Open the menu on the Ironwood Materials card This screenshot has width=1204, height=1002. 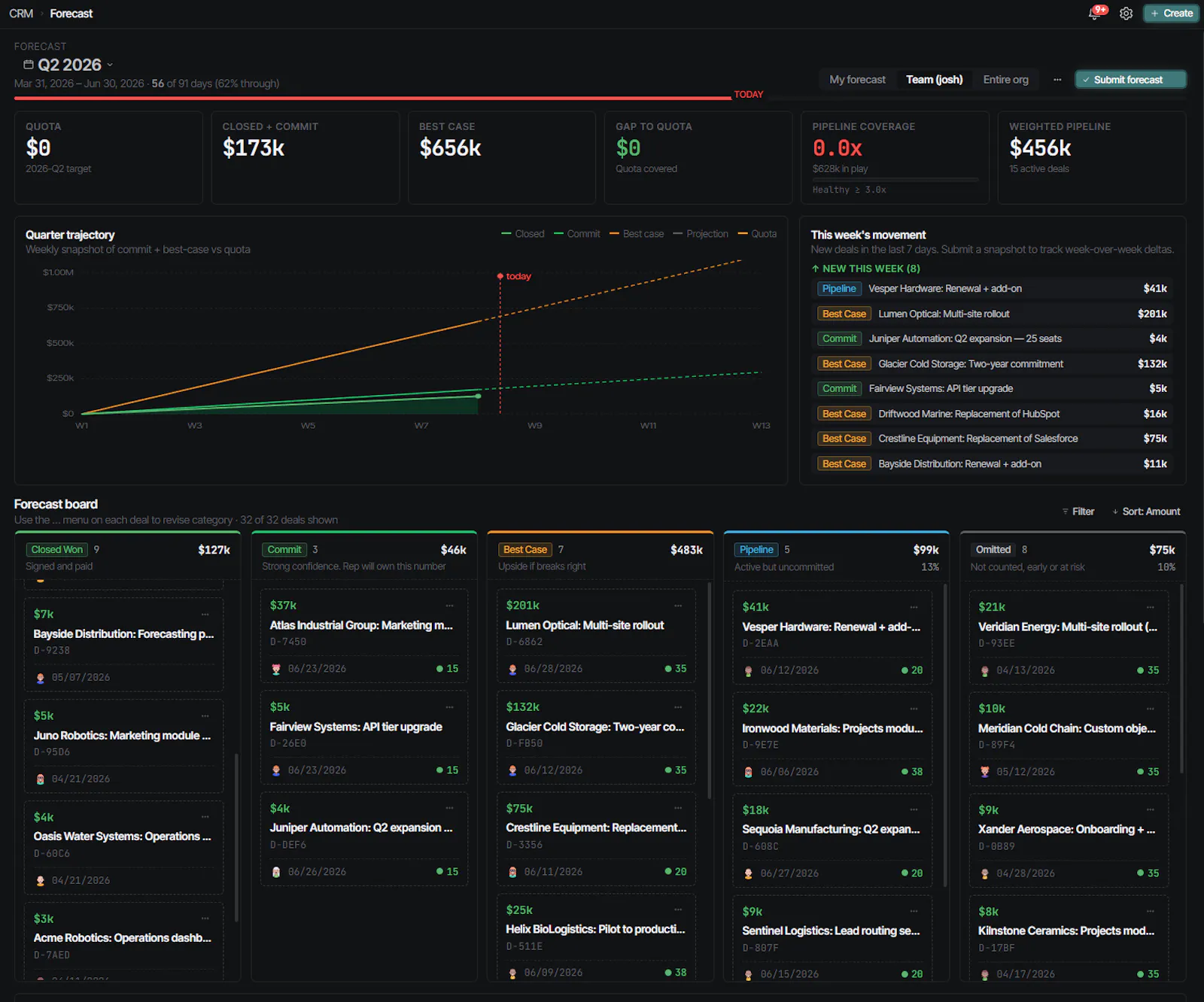coord(914,709)
